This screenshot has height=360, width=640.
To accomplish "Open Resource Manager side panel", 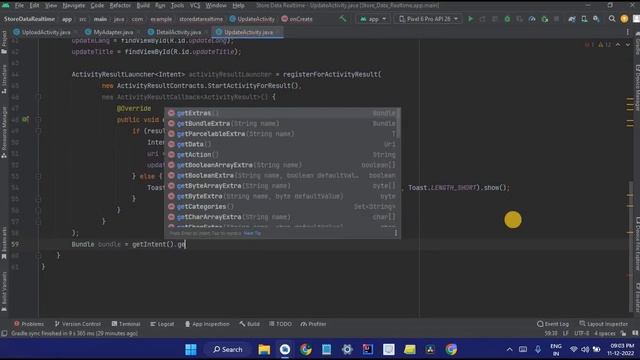I will click(x=4, y=132).
